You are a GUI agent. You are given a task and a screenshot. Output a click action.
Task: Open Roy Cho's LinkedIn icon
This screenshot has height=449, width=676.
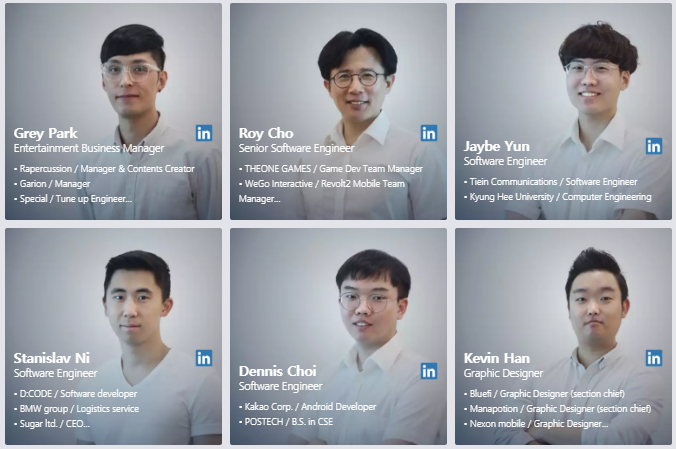429,133
